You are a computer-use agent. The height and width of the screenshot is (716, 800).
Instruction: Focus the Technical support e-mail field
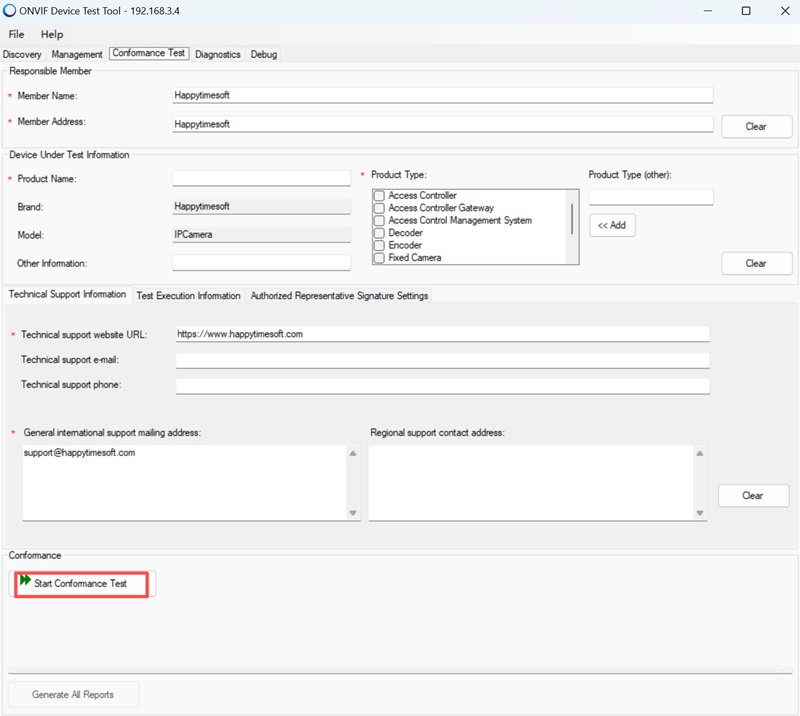pos(442,360)
